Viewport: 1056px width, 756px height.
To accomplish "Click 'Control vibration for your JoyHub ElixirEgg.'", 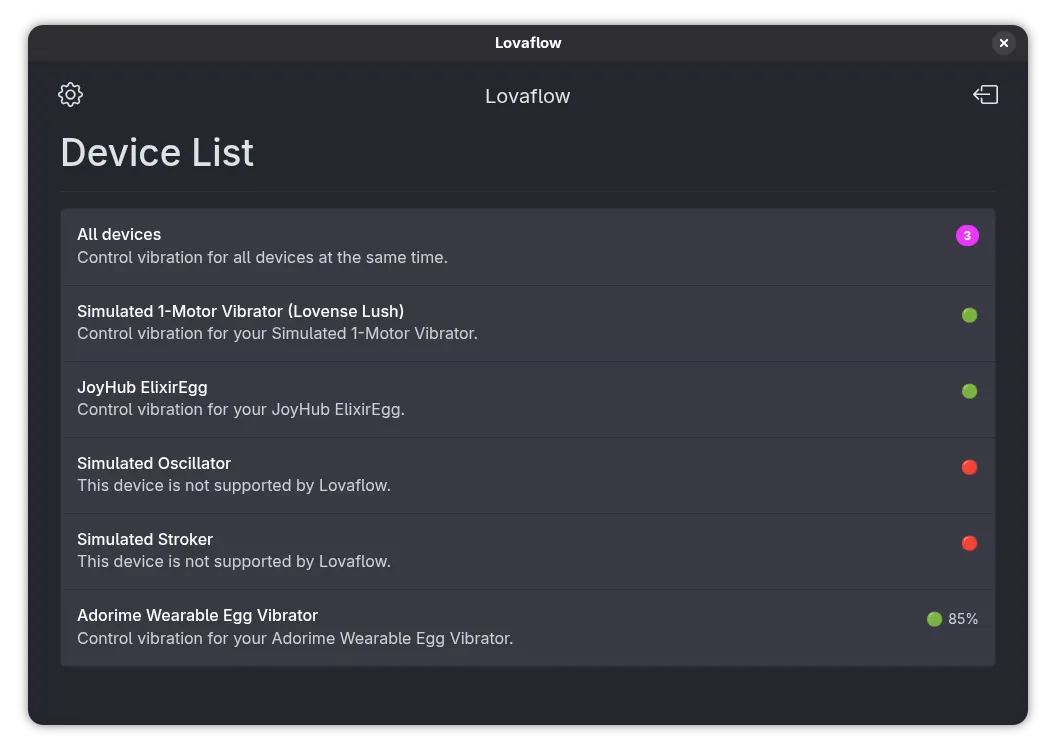I will coord(240,410).
